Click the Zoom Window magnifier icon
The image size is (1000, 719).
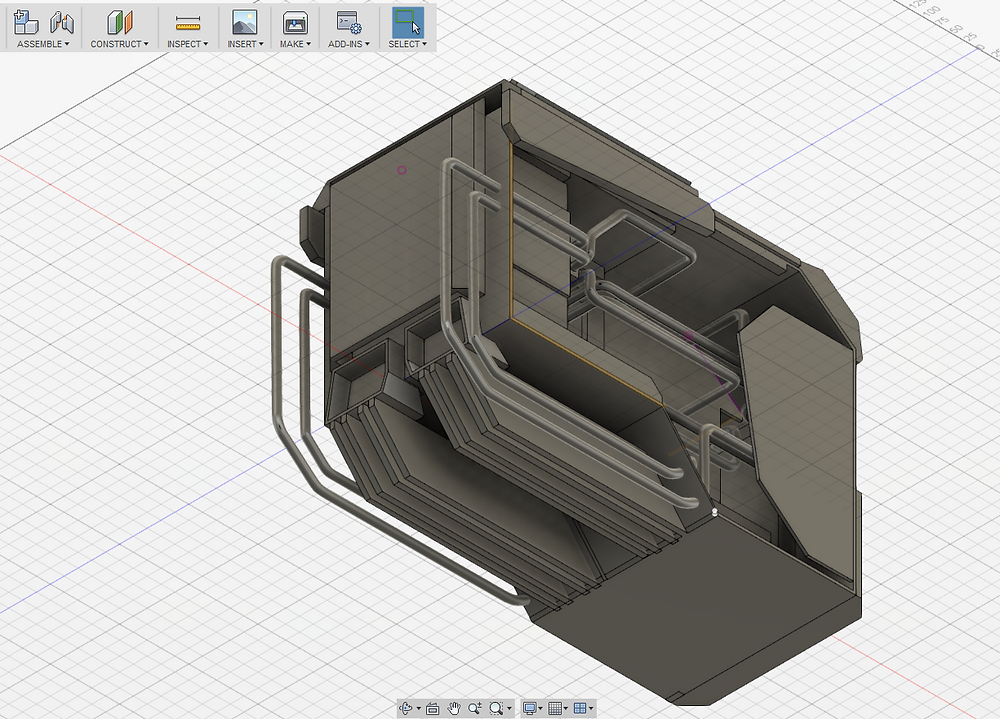496,708
